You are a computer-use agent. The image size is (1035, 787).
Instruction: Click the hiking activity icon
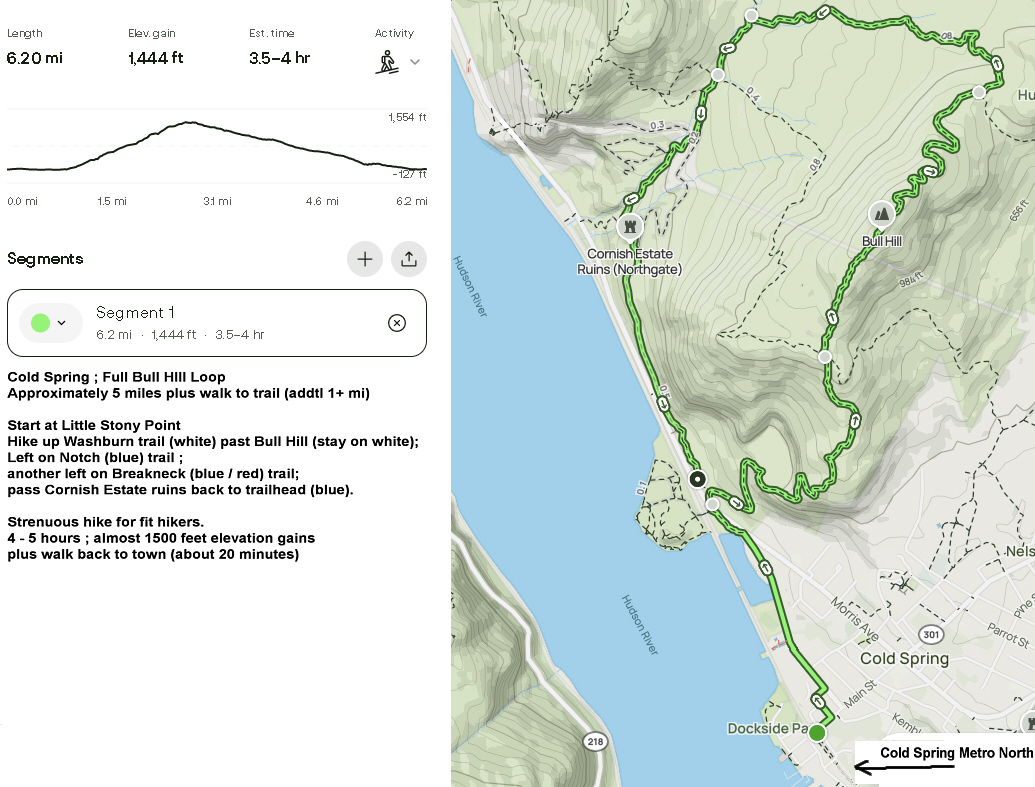(x=386, y=62)
